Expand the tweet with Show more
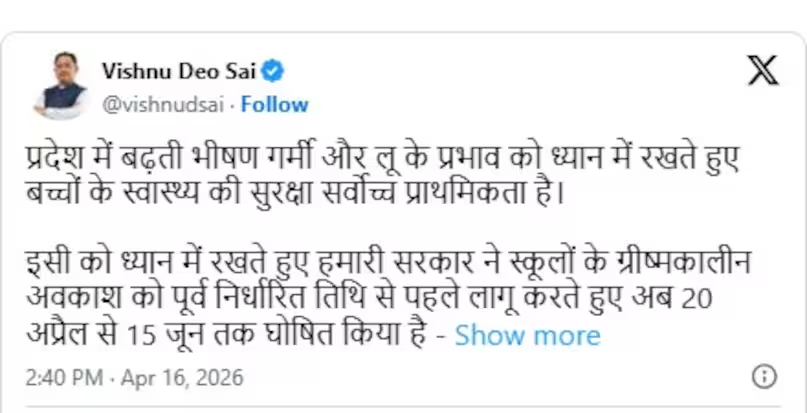This screenshot has height=413, width=807. [x=527, y=335]
